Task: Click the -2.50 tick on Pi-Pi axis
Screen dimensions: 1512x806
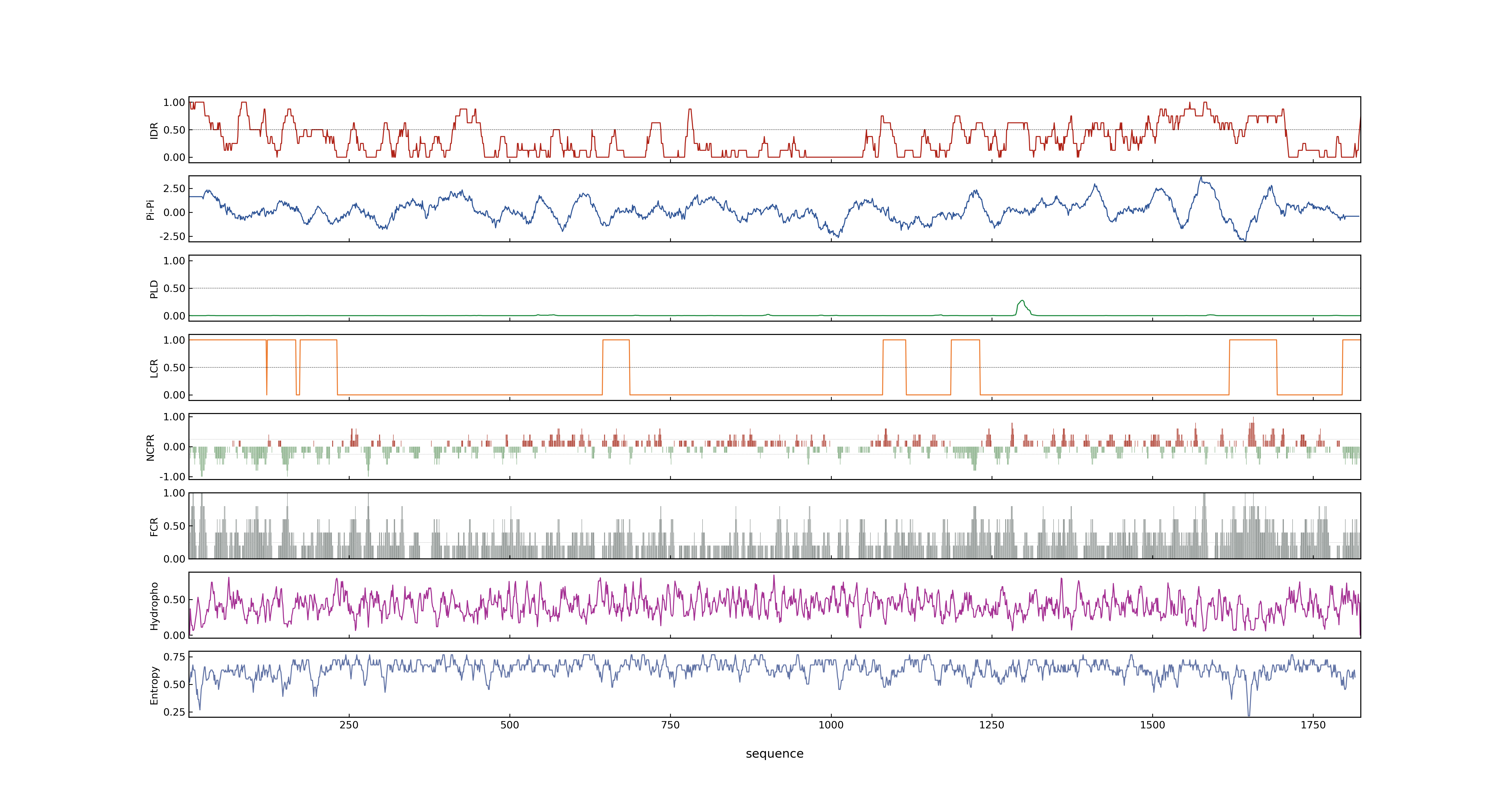Action: click(x=172, y=237)
